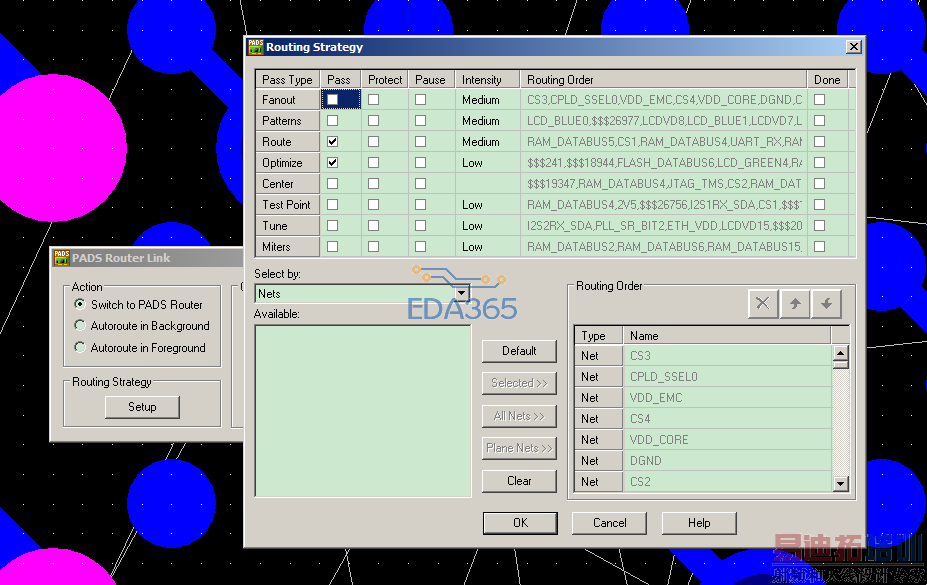Check Pause box for Route row
The height and width of the screenshot is (585, 927).
420,142
